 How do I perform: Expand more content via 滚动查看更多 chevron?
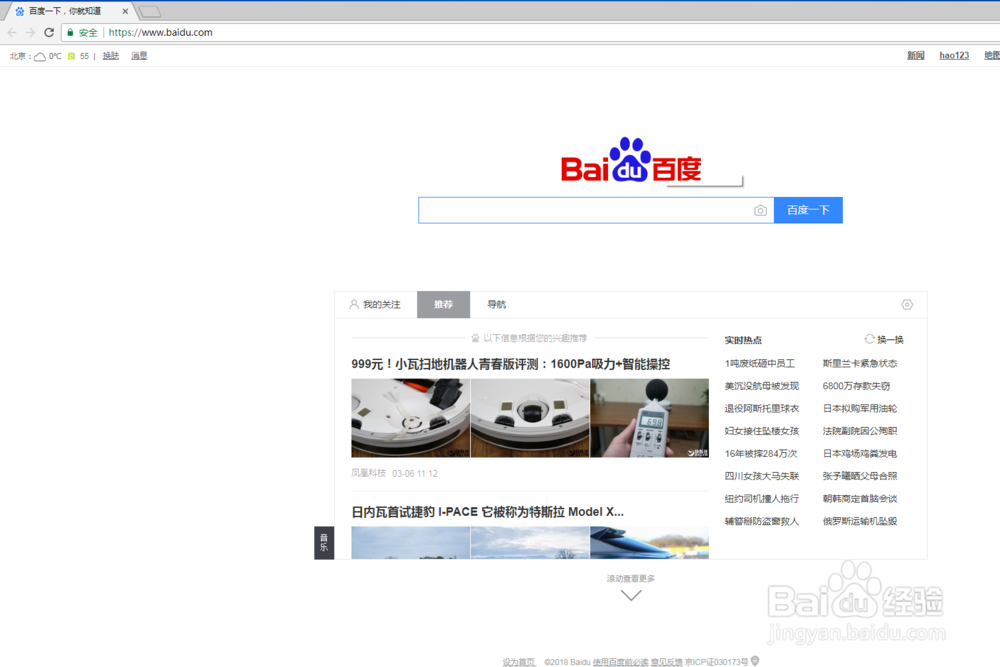point(631,595)
